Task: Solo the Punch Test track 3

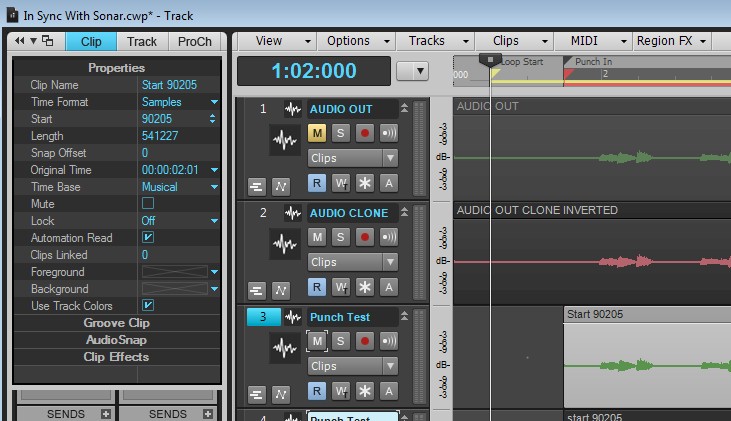Action: coord(341,341)
